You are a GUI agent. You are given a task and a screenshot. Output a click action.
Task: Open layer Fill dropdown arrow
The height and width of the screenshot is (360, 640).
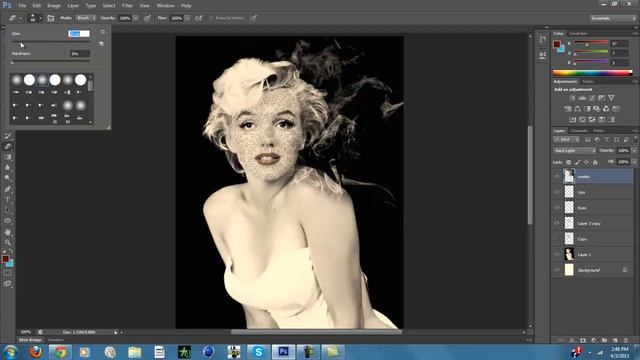pyautogui.click(x=634, y=162)
